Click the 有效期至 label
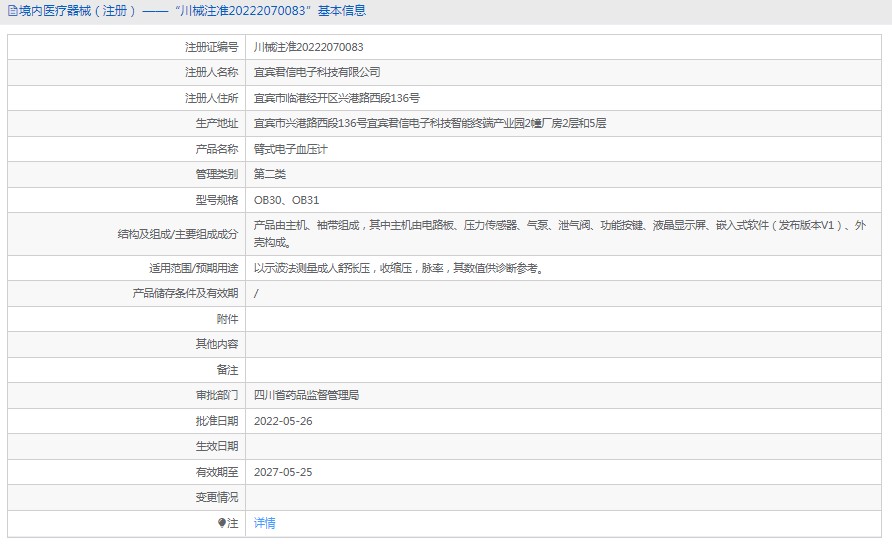The width and height of the screenshot is (892, 544). 217,472
